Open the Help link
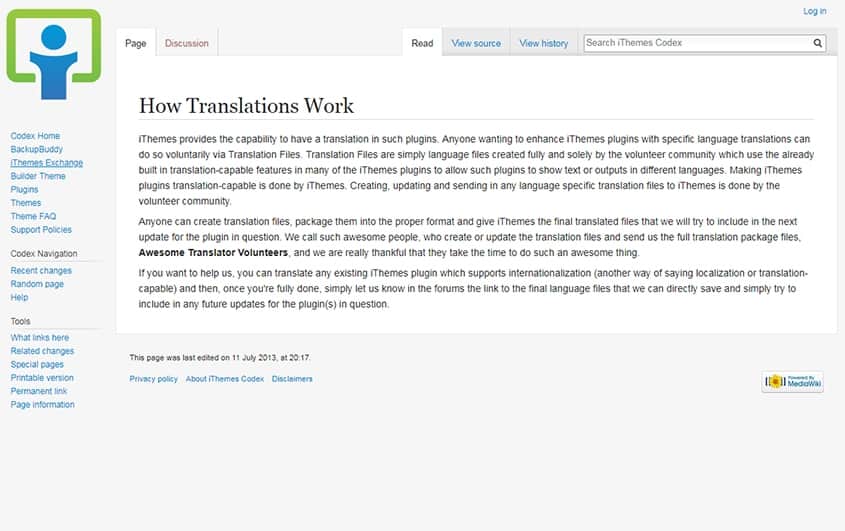This screenshot has width=845, height=531. (x=19, y=298)
